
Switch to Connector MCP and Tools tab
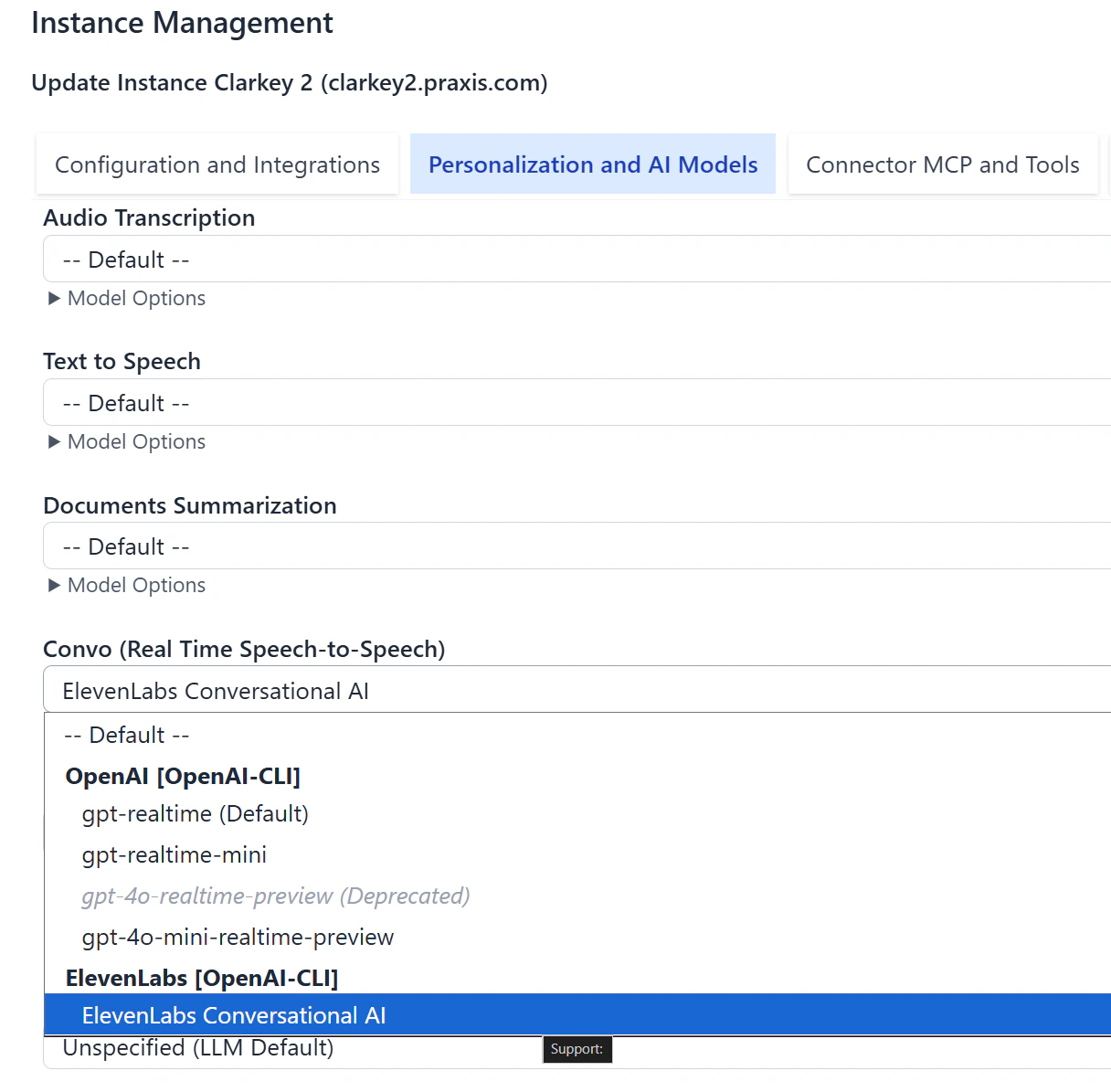click(x=943, y=164)
